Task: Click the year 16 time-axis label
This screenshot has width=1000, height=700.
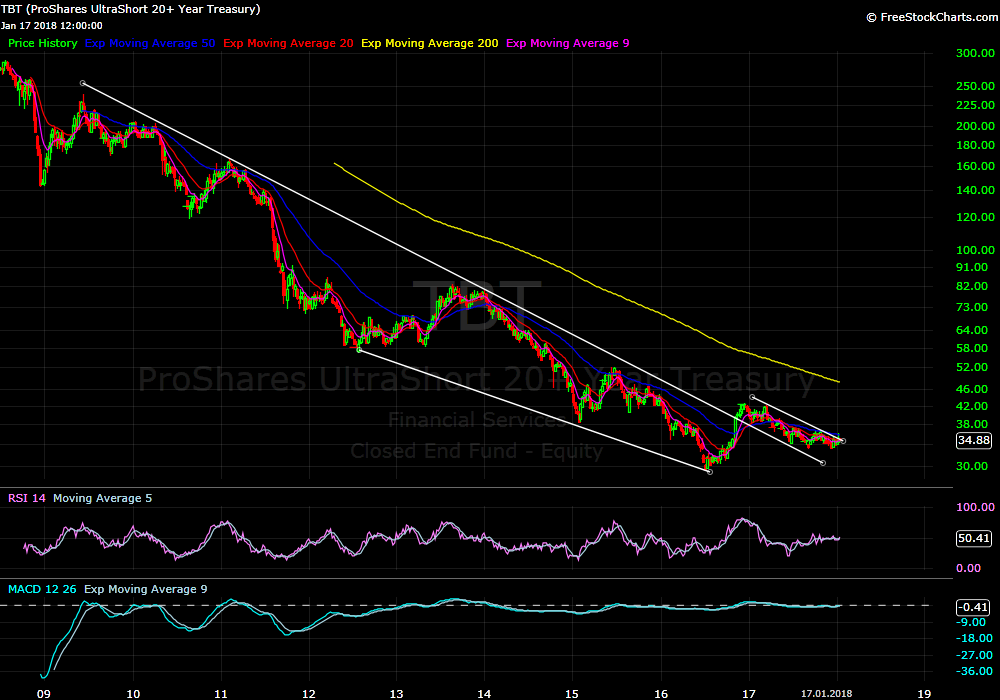Action: (x=661, y=694)
